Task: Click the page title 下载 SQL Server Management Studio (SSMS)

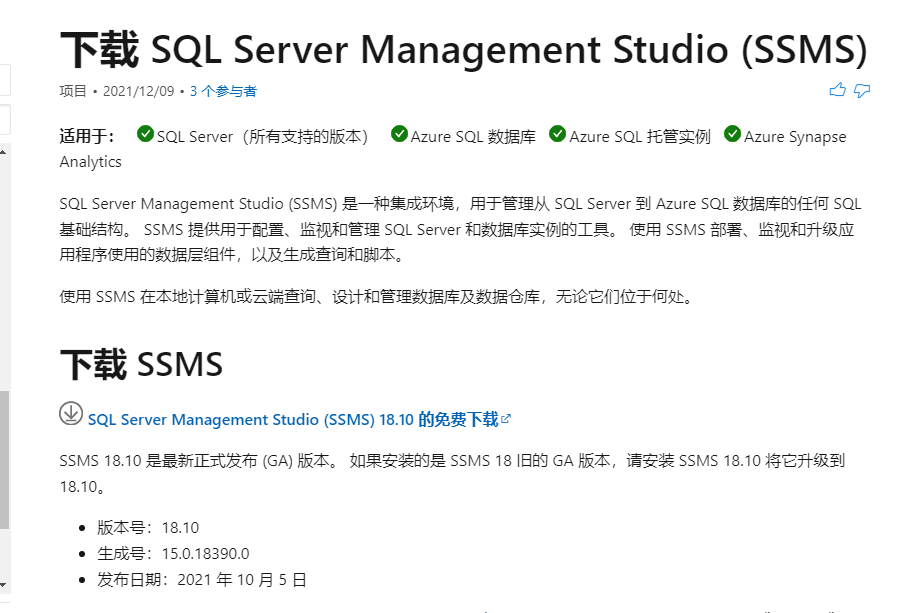Action: pos(464,49)
